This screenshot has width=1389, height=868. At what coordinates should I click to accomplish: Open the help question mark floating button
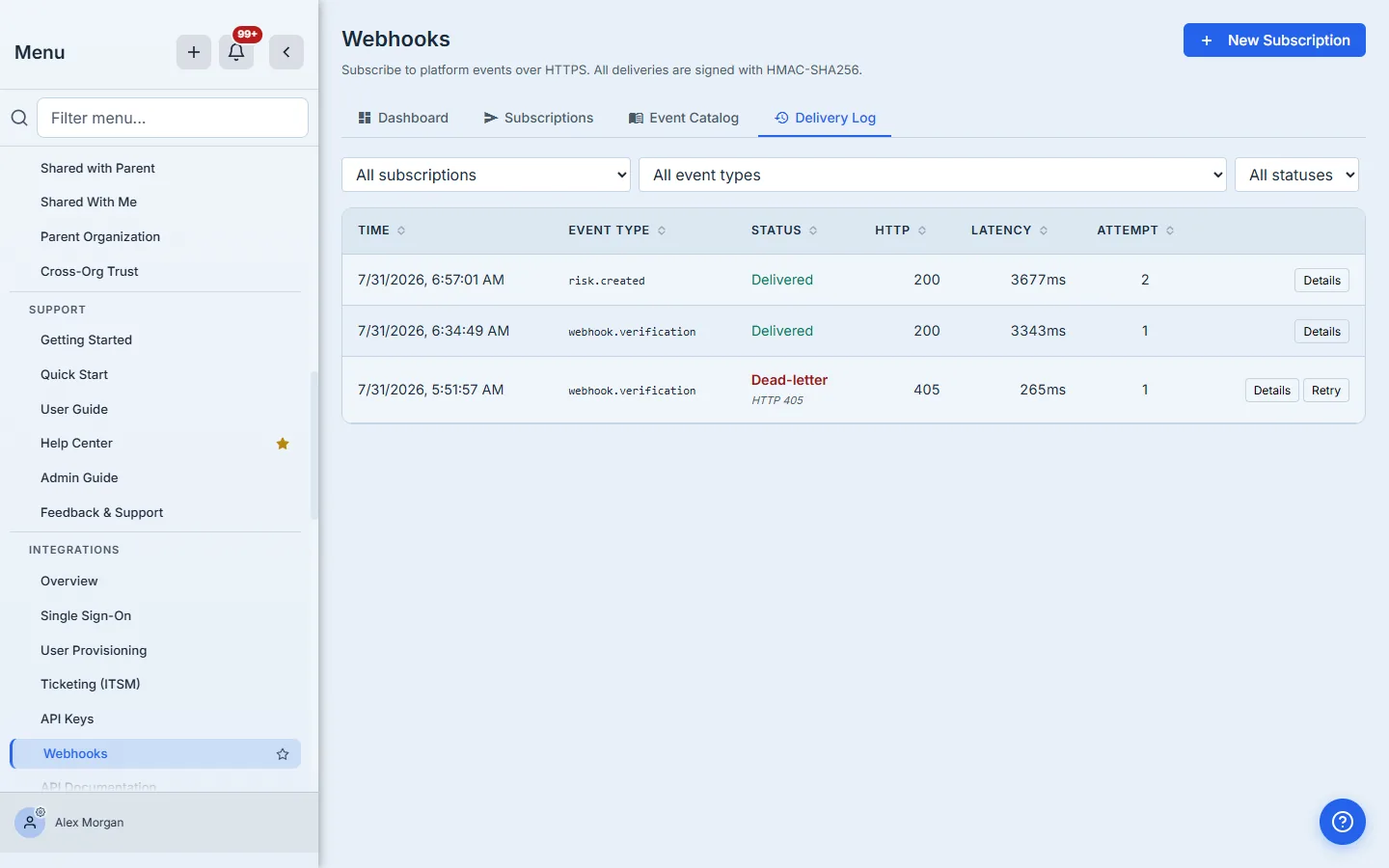coord(1343,822)
